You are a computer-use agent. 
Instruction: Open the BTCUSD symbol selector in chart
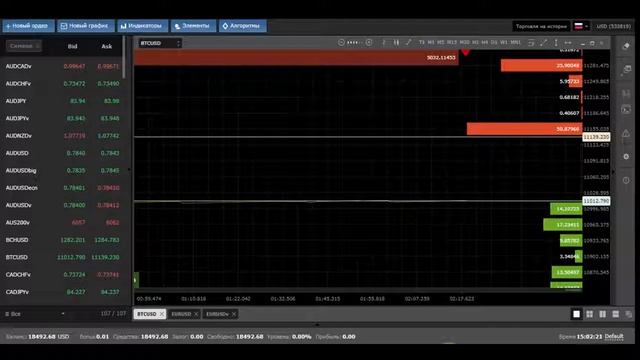tap(159, 43)
